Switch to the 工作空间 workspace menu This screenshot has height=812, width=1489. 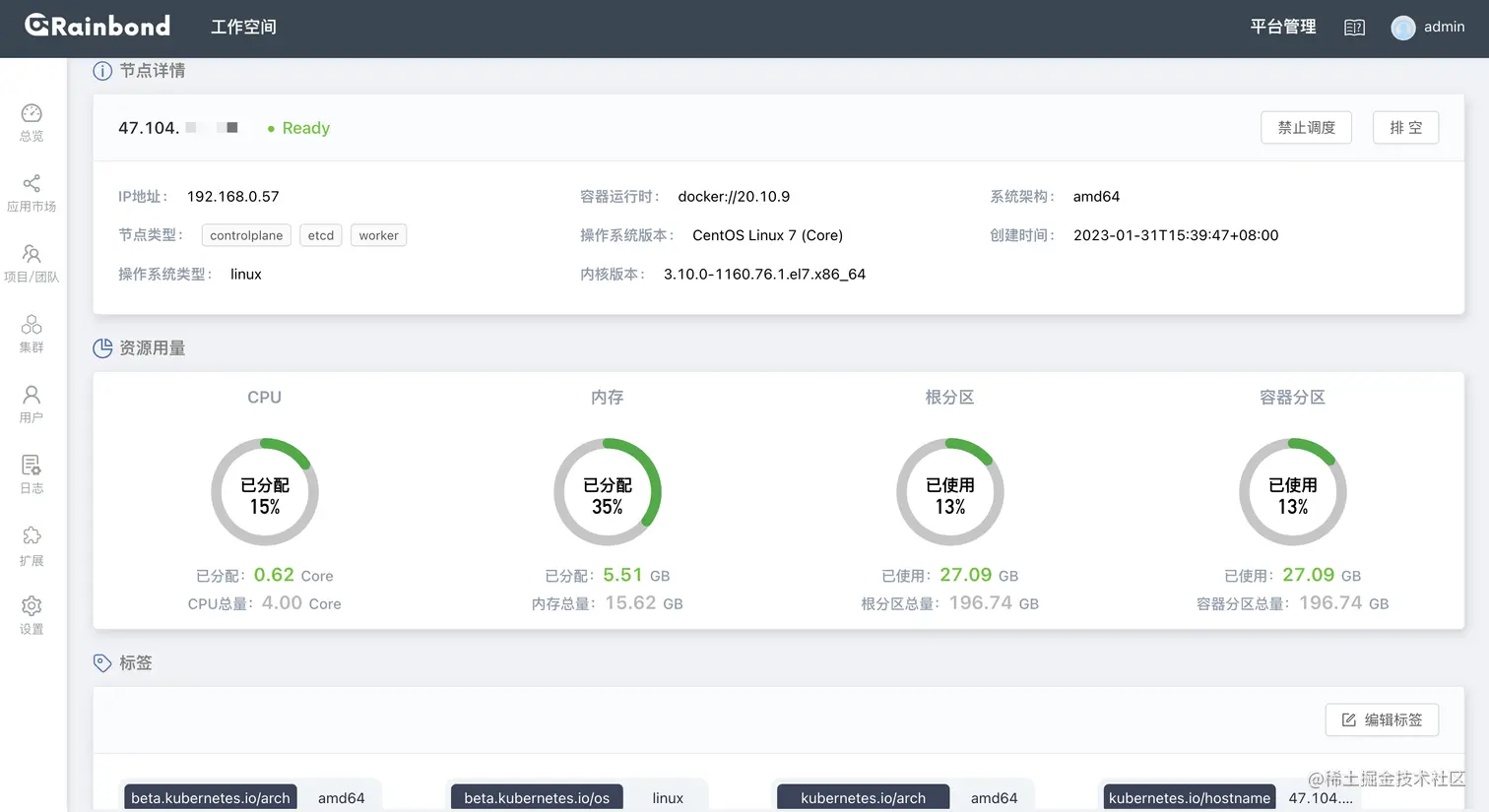tap(243, 27)
